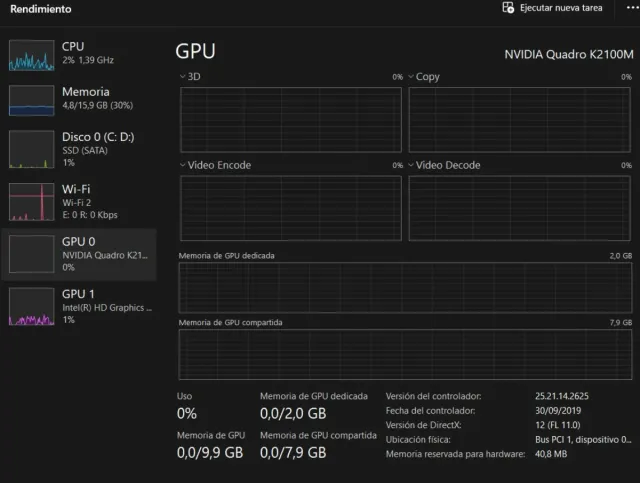Click the Versión de DirectX label
The height and width of the screenshot is (483, 640).
[423, 425]
